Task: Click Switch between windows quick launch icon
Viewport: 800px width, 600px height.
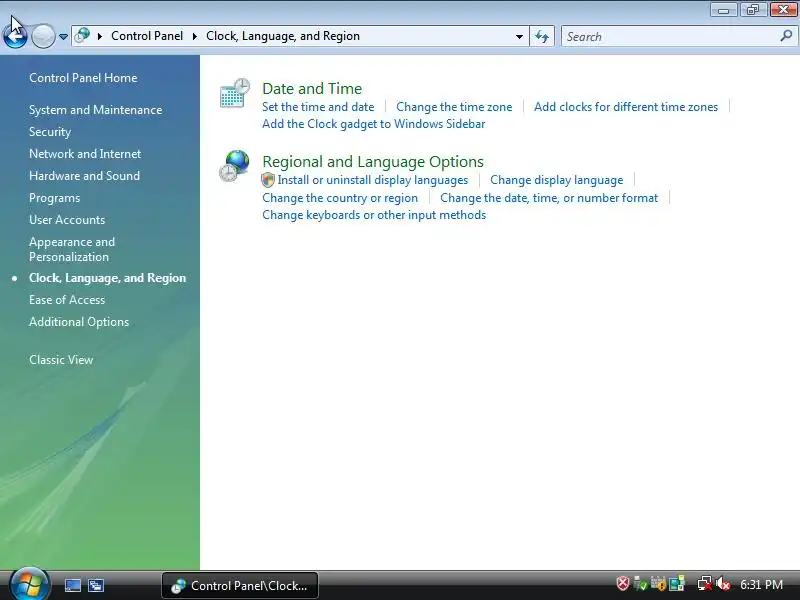Action: pyautogui.click(x=95, y=585)
